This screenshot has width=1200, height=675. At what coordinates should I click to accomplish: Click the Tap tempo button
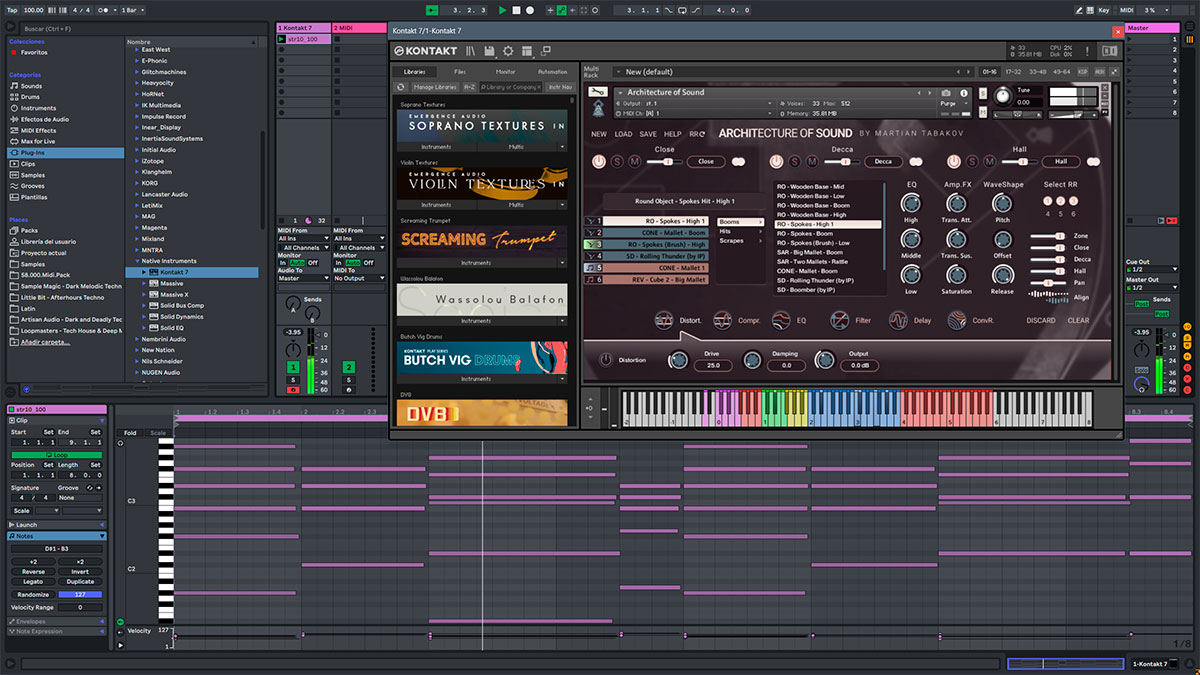(11, 10)
